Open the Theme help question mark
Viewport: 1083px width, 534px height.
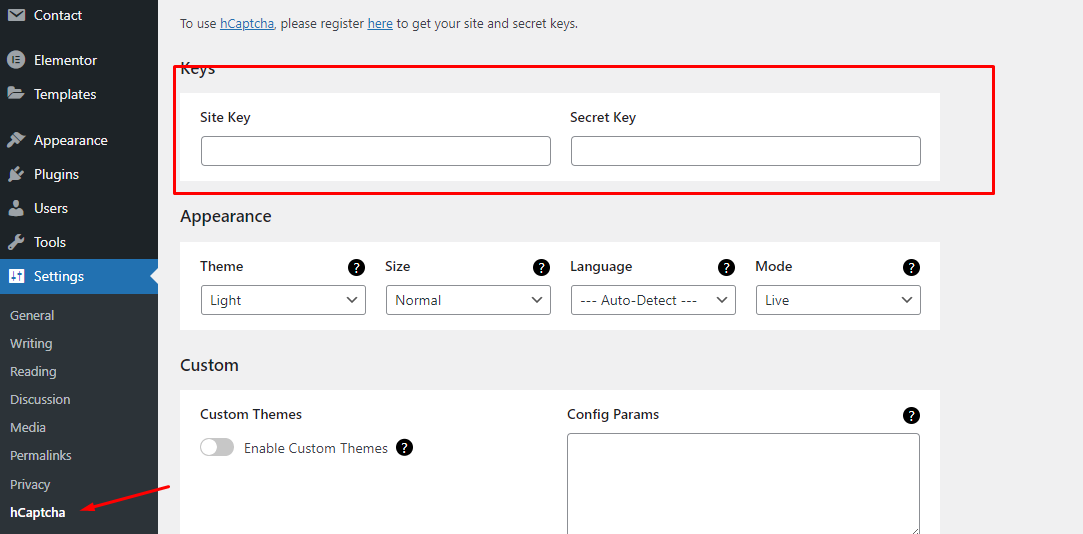[356, 267]
